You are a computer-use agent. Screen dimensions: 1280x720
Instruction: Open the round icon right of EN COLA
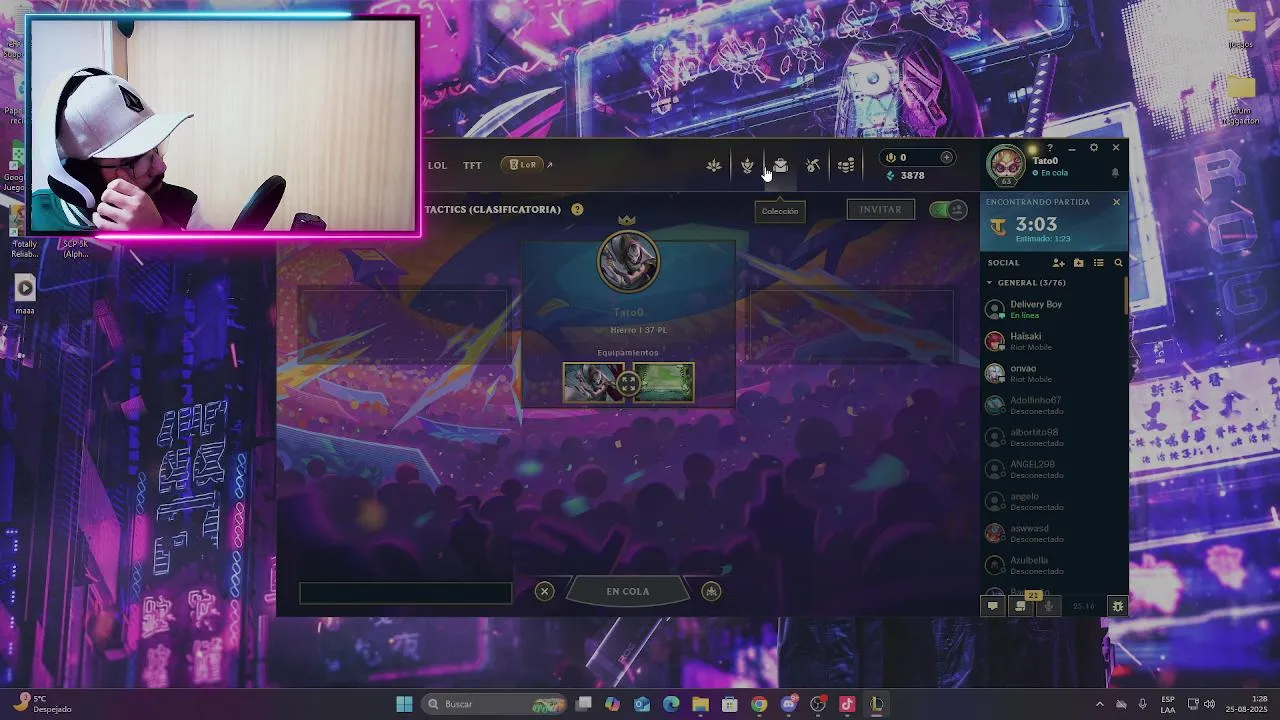pos(711,591)
